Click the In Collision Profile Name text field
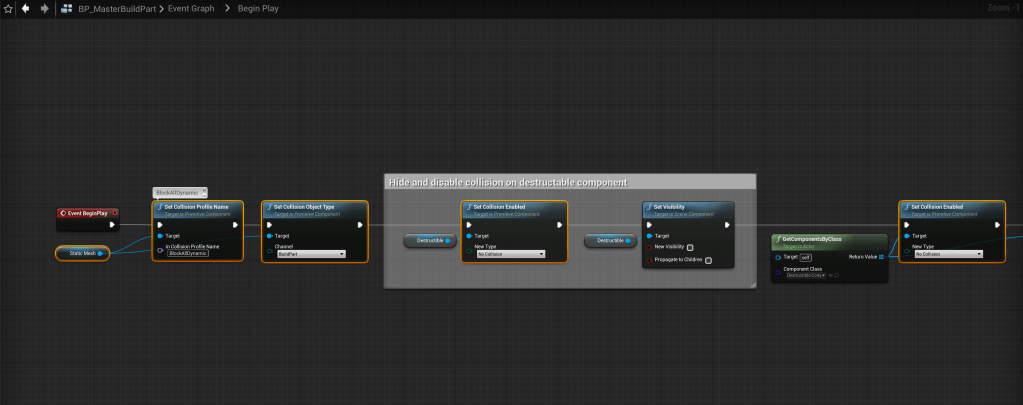Viewport: 1023px width, 405px height. pos(186,254)
